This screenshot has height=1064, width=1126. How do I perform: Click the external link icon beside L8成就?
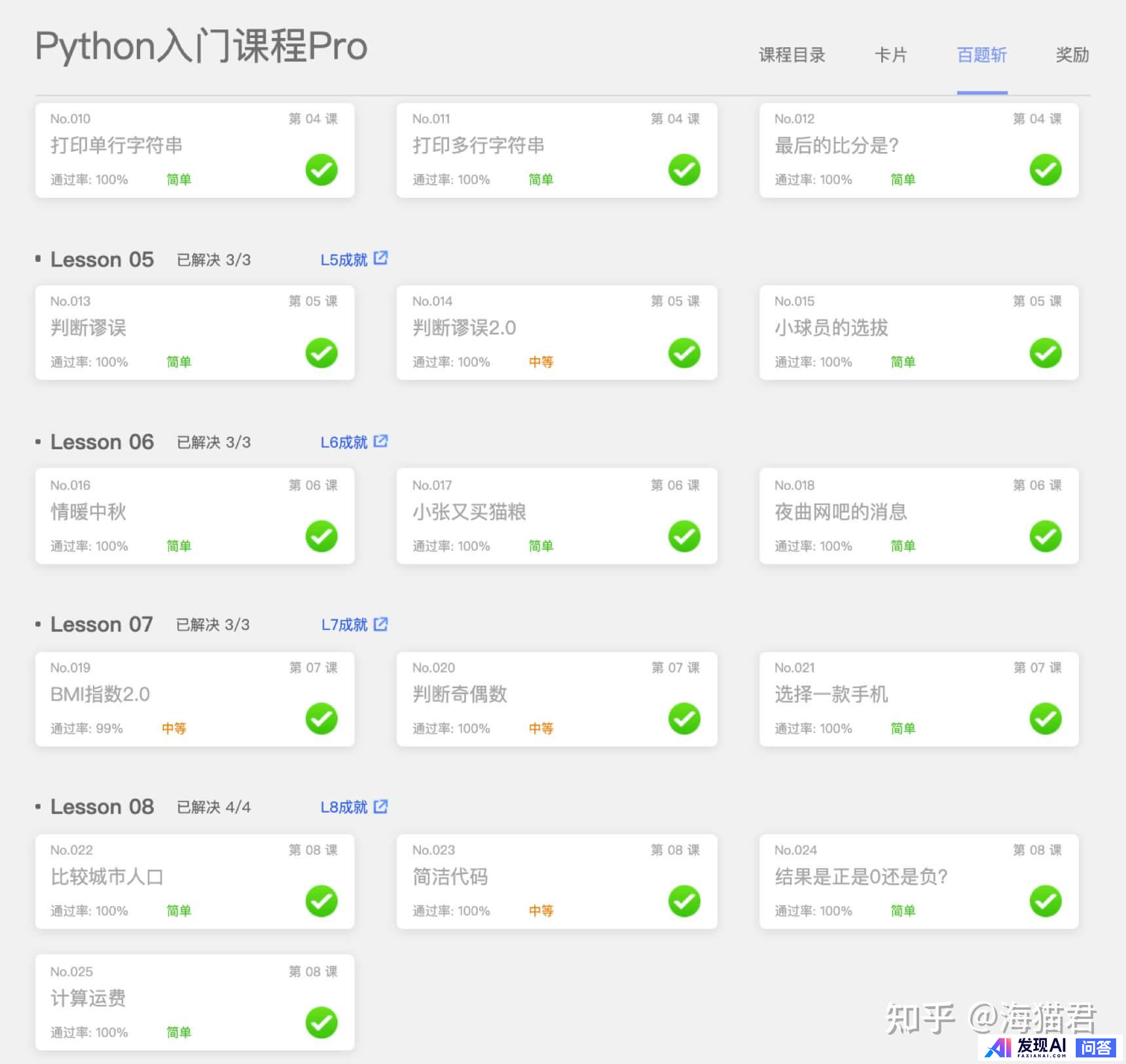[380, 806]
